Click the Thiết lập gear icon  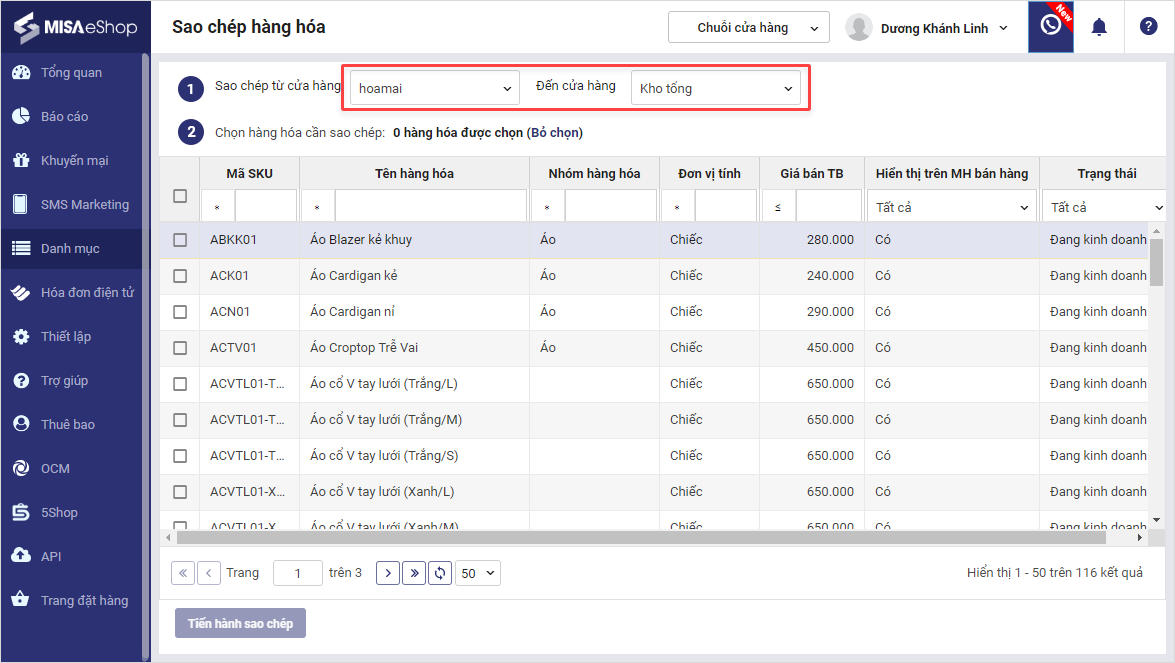[x=20, y=336]
